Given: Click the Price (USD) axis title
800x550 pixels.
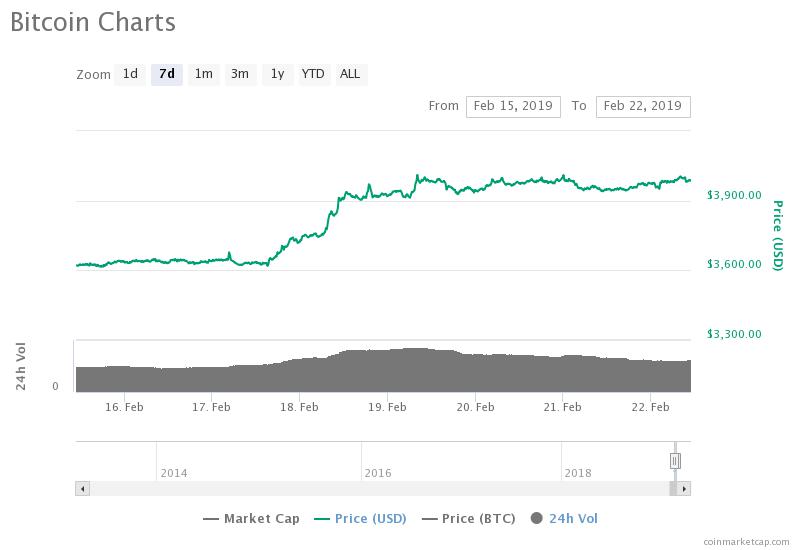Looking at the screenshot, I should [x=778, y=235].
